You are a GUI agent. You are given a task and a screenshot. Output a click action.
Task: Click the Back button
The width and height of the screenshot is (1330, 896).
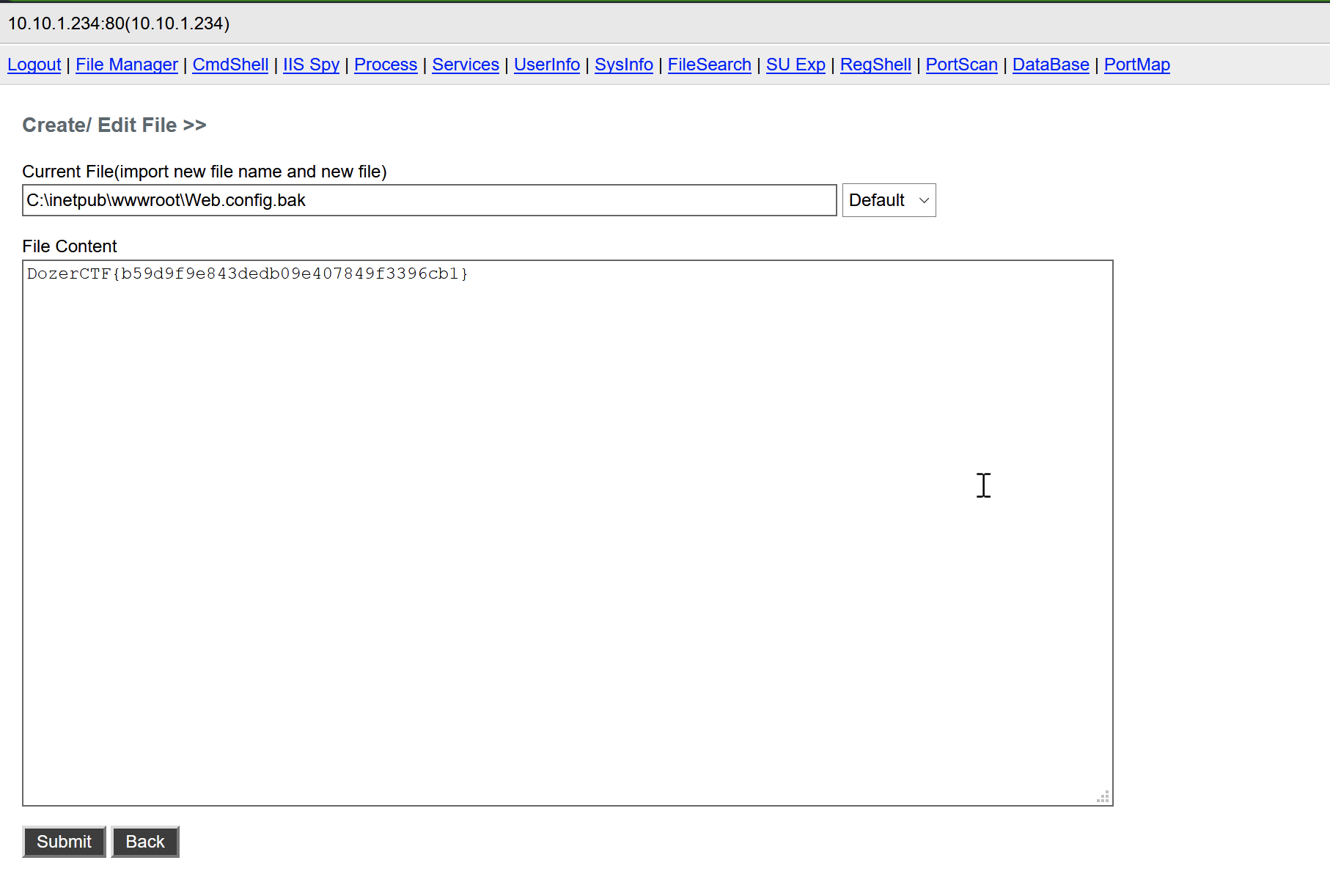[145, 842]
